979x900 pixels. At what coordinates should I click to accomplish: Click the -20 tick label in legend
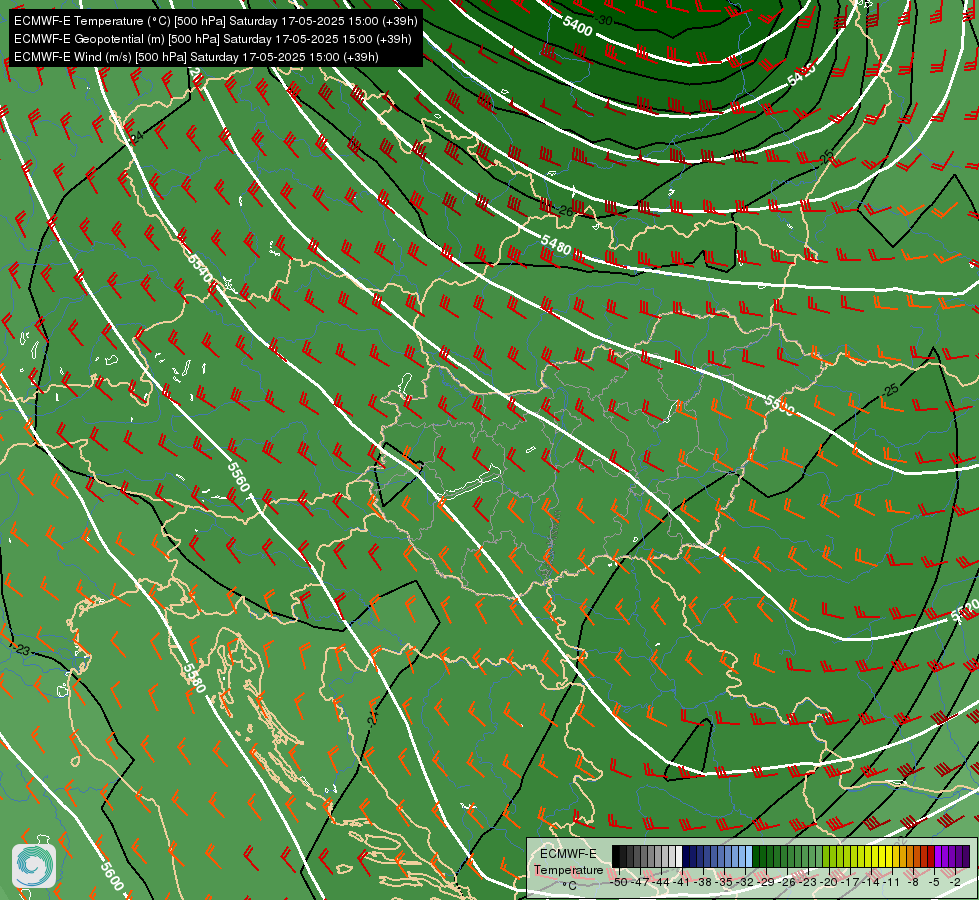(829, 882)
